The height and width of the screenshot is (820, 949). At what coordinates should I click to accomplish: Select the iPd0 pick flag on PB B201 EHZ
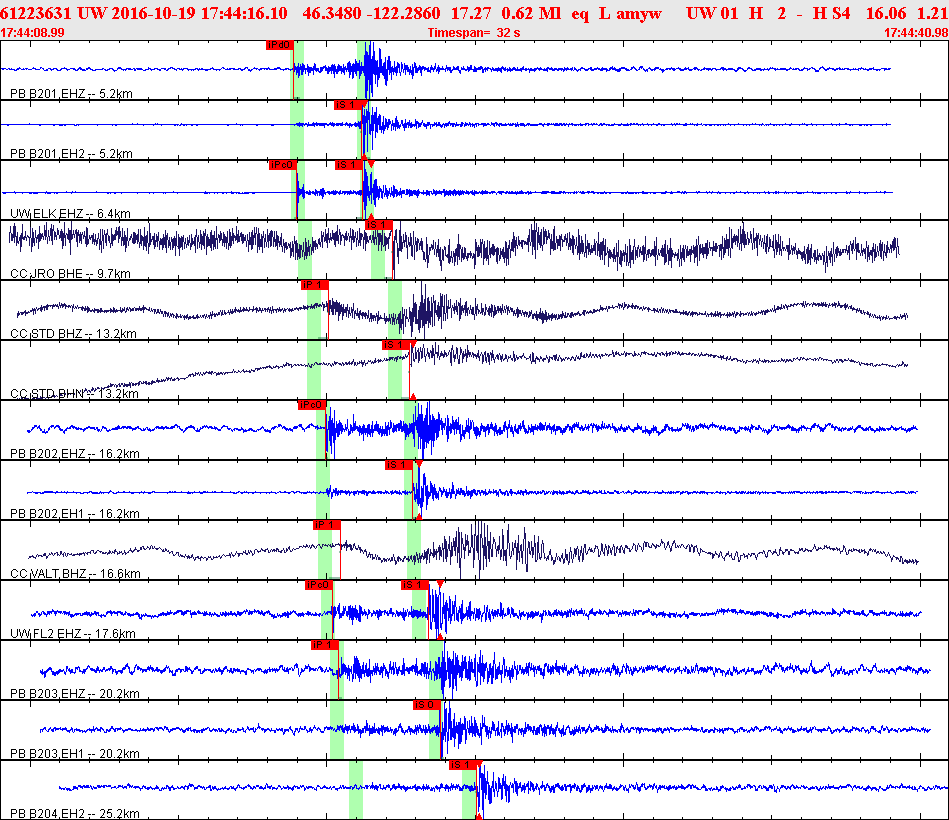[280, 45]
